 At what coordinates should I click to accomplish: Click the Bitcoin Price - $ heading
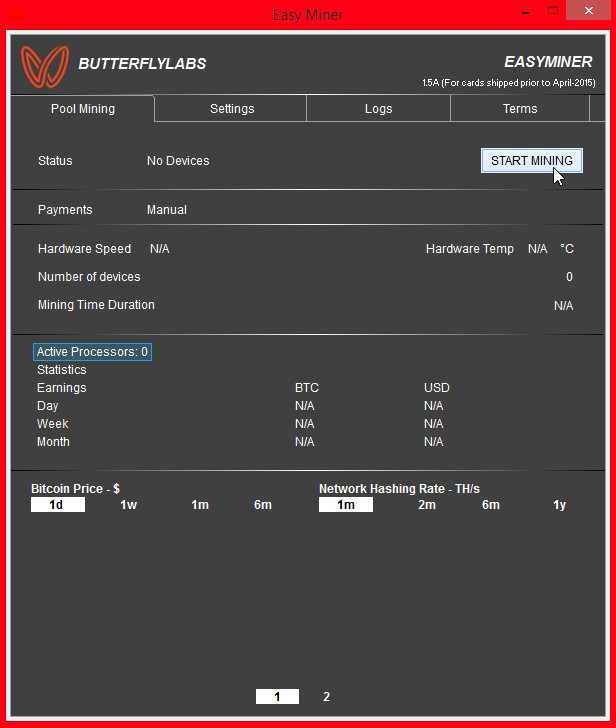pyautogui.click(x=76, y=488)
